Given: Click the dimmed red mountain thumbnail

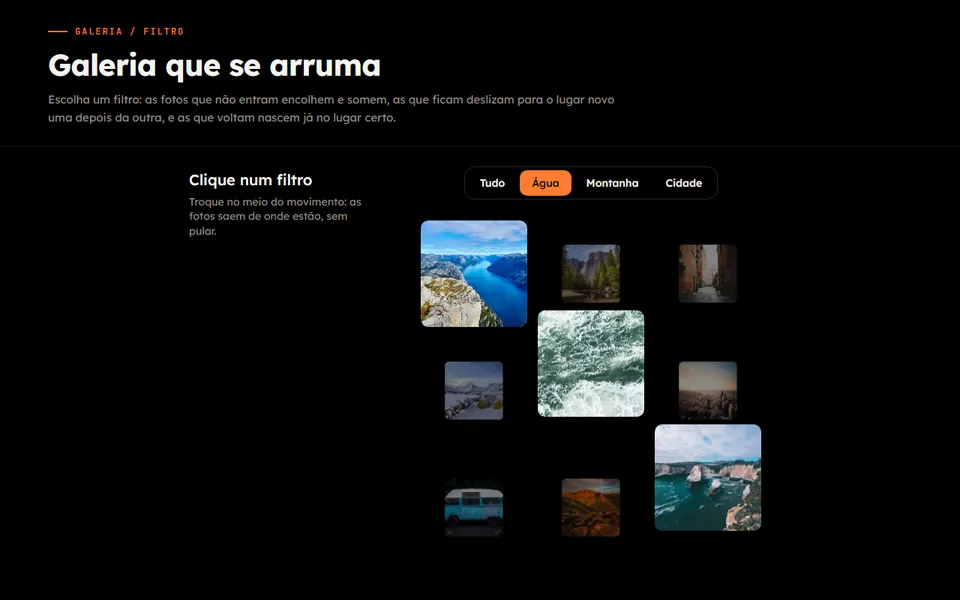Looking at the screenshot, I should point(591,508).
